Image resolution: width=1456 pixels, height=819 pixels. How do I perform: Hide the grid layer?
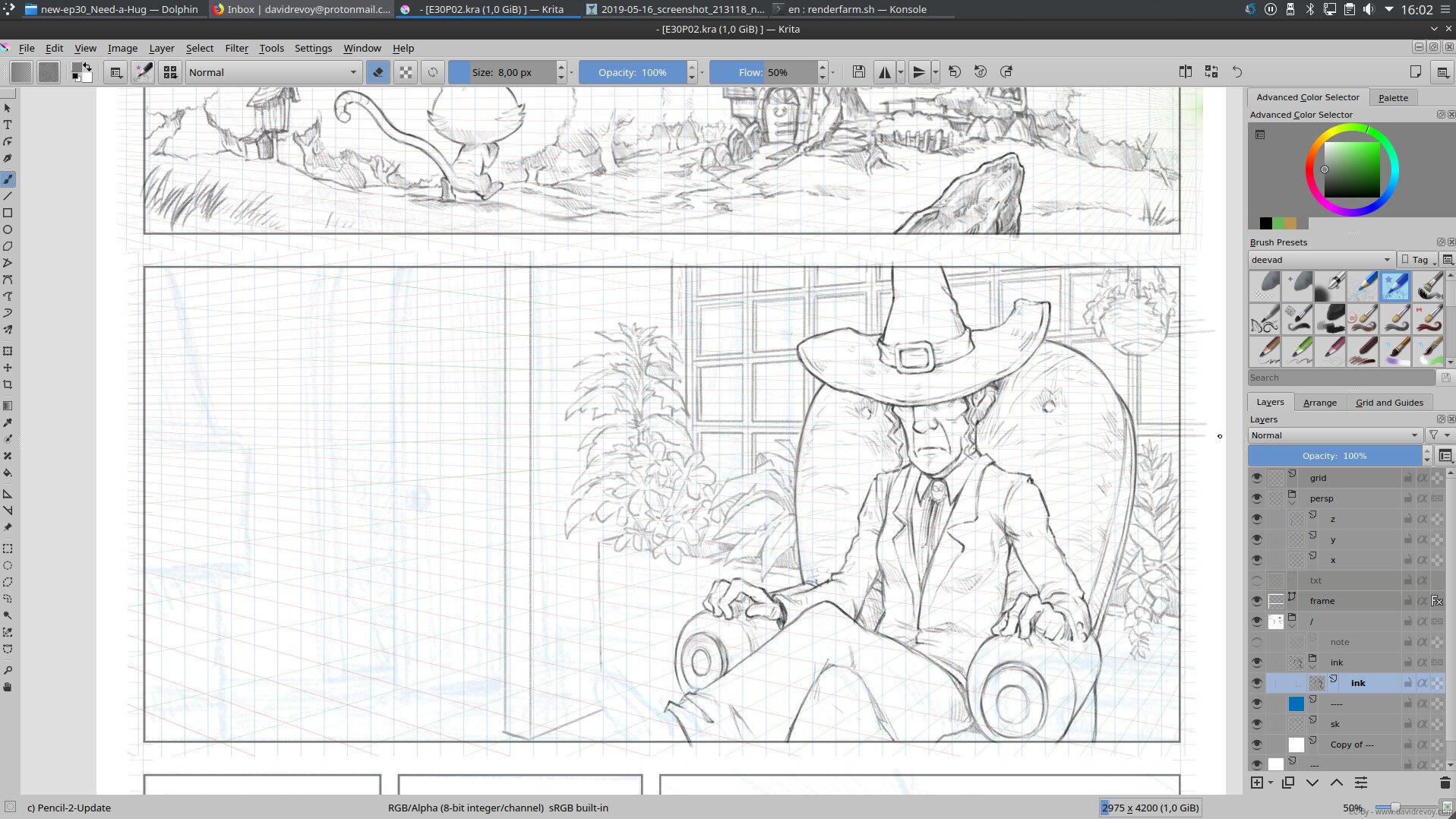click(x=1256, y=478)
